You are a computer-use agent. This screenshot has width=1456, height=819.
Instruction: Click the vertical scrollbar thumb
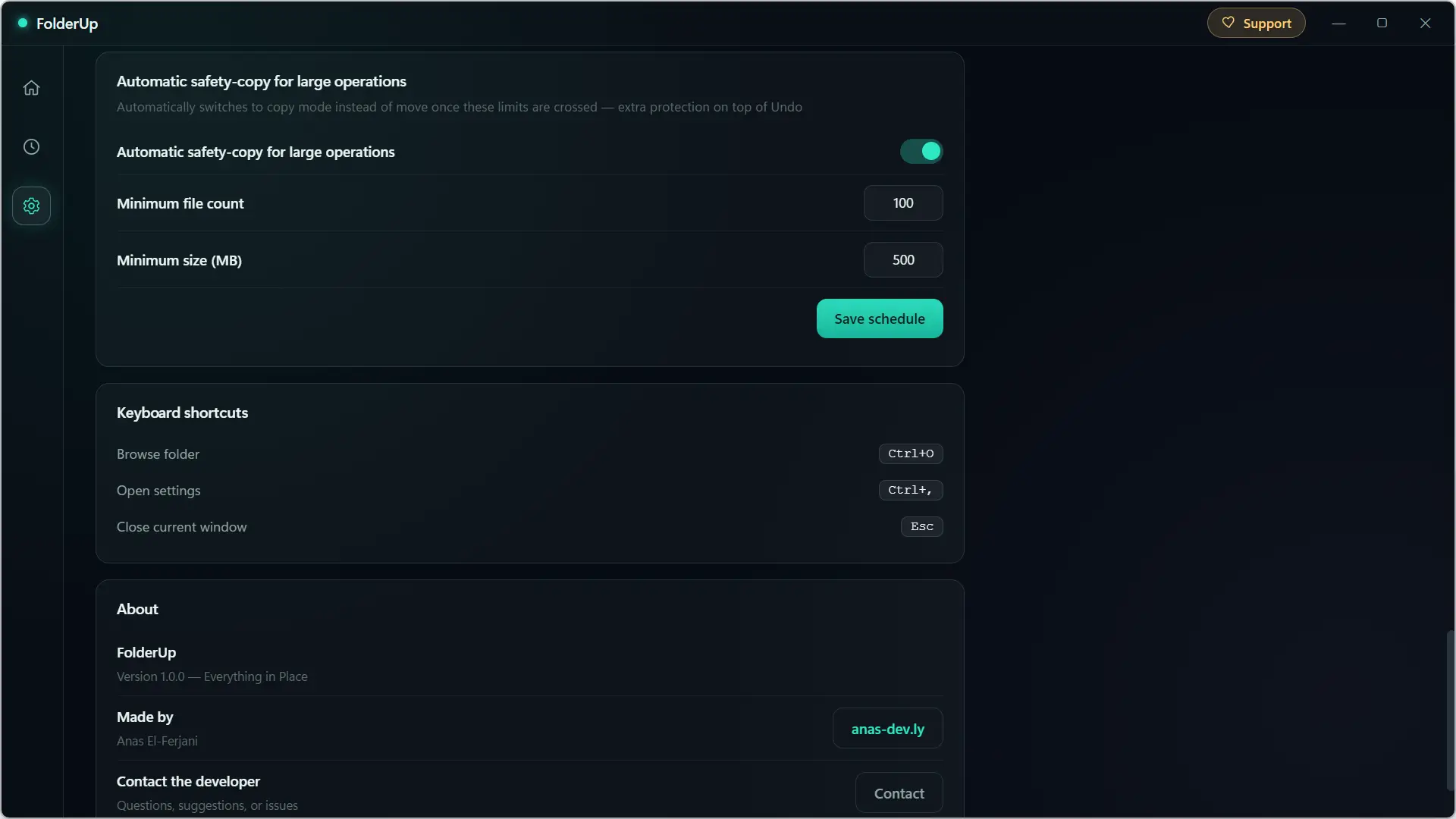click(1450, 711)
